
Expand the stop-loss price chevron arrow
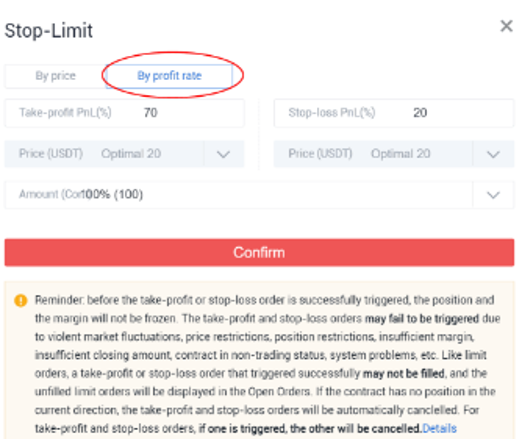[x=493, y=154]
